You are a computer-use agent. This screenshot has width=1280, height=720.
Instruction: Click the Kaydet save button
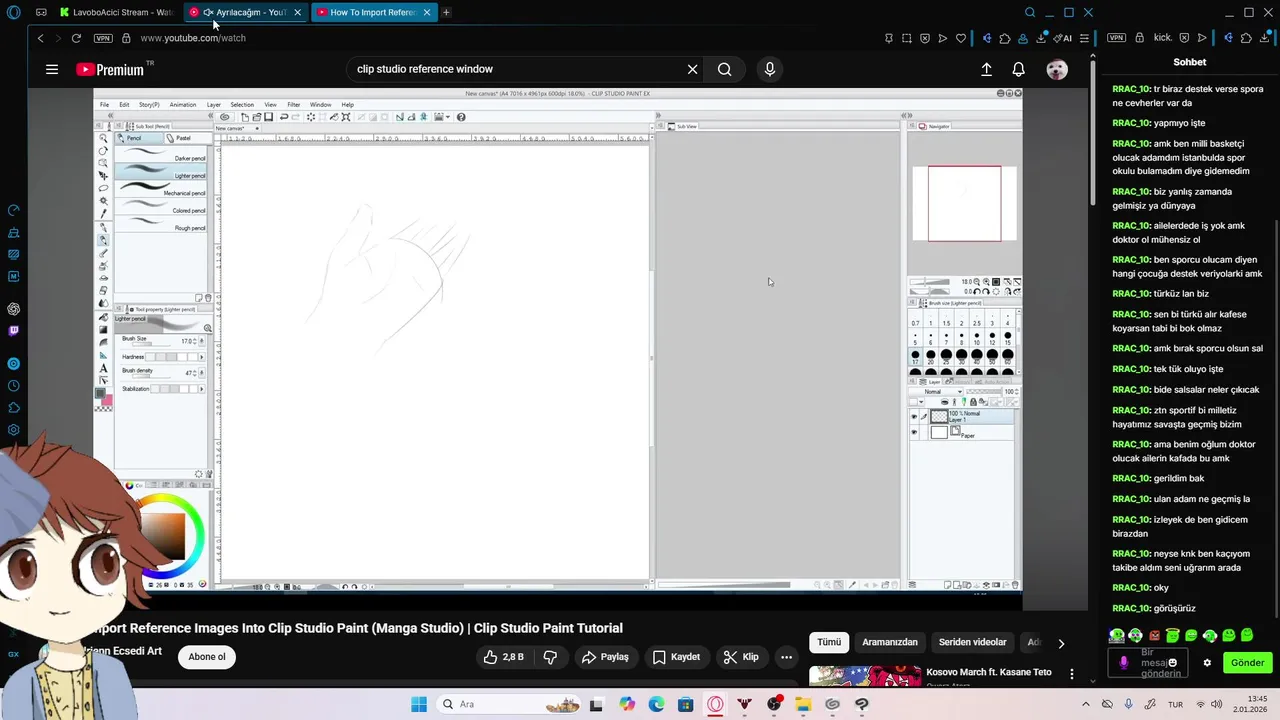tap(677, 657)
